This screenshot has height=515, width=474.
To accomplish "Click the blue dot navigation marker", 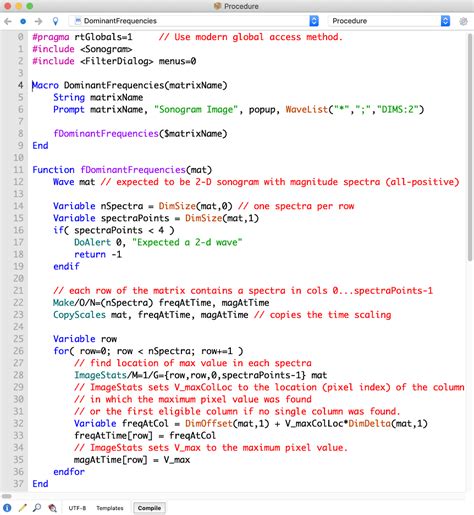I will 23,21.
